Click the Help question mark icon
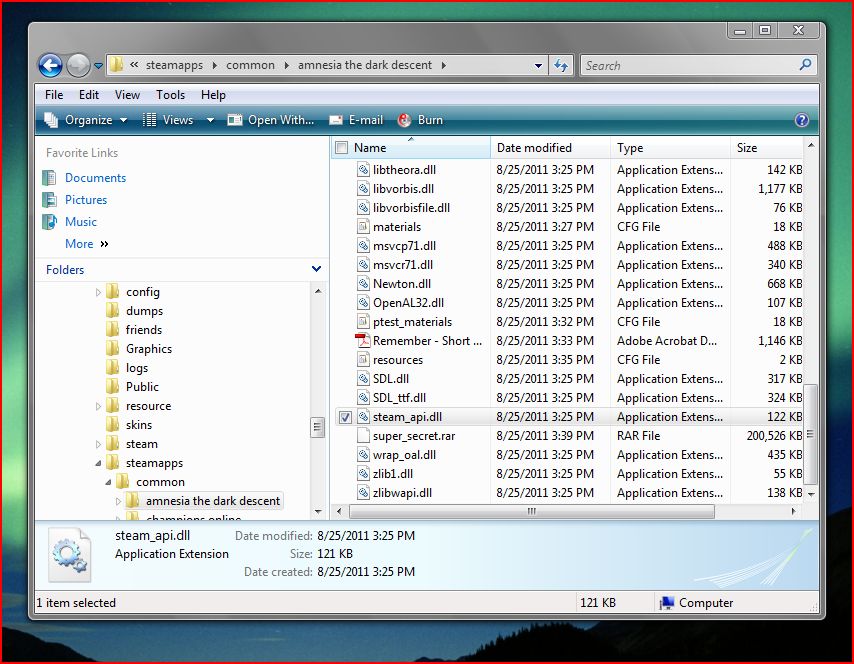Screen dimensions: 854x664 pos(801,120)
